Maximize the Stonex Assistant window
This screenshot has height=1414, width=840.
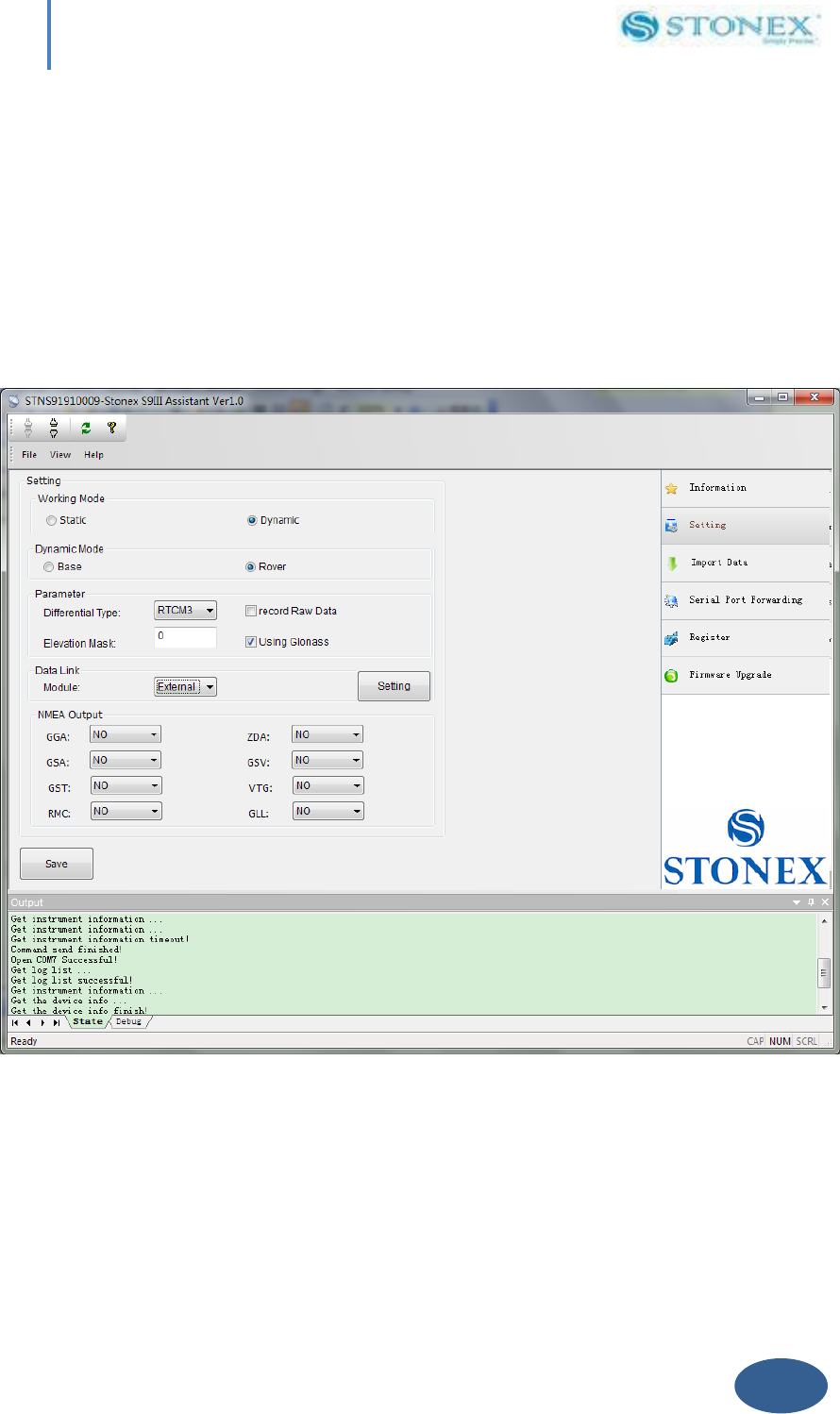(783, 397)
